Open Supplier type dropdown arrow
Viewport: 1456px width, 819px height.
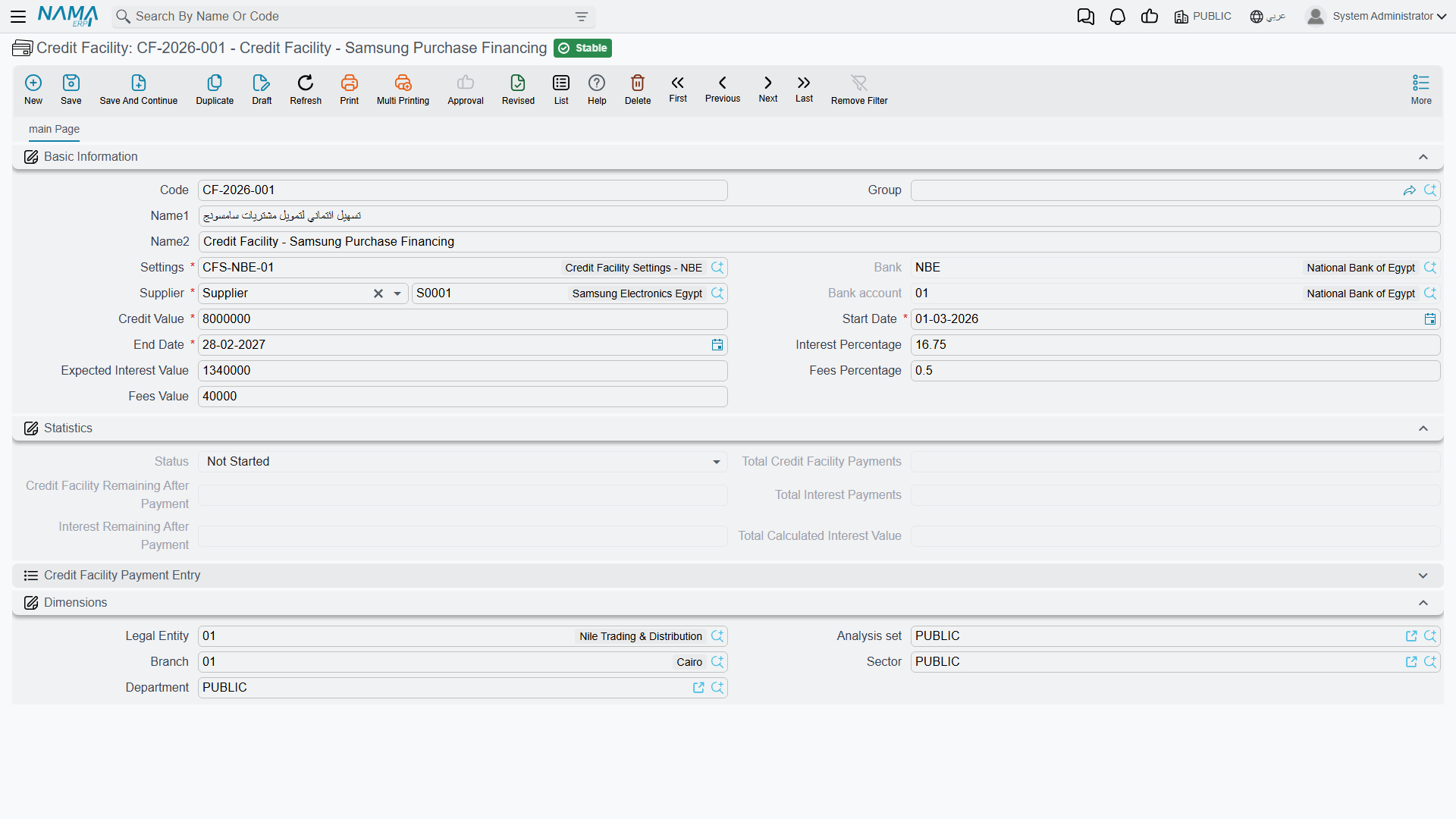(397, 293)
